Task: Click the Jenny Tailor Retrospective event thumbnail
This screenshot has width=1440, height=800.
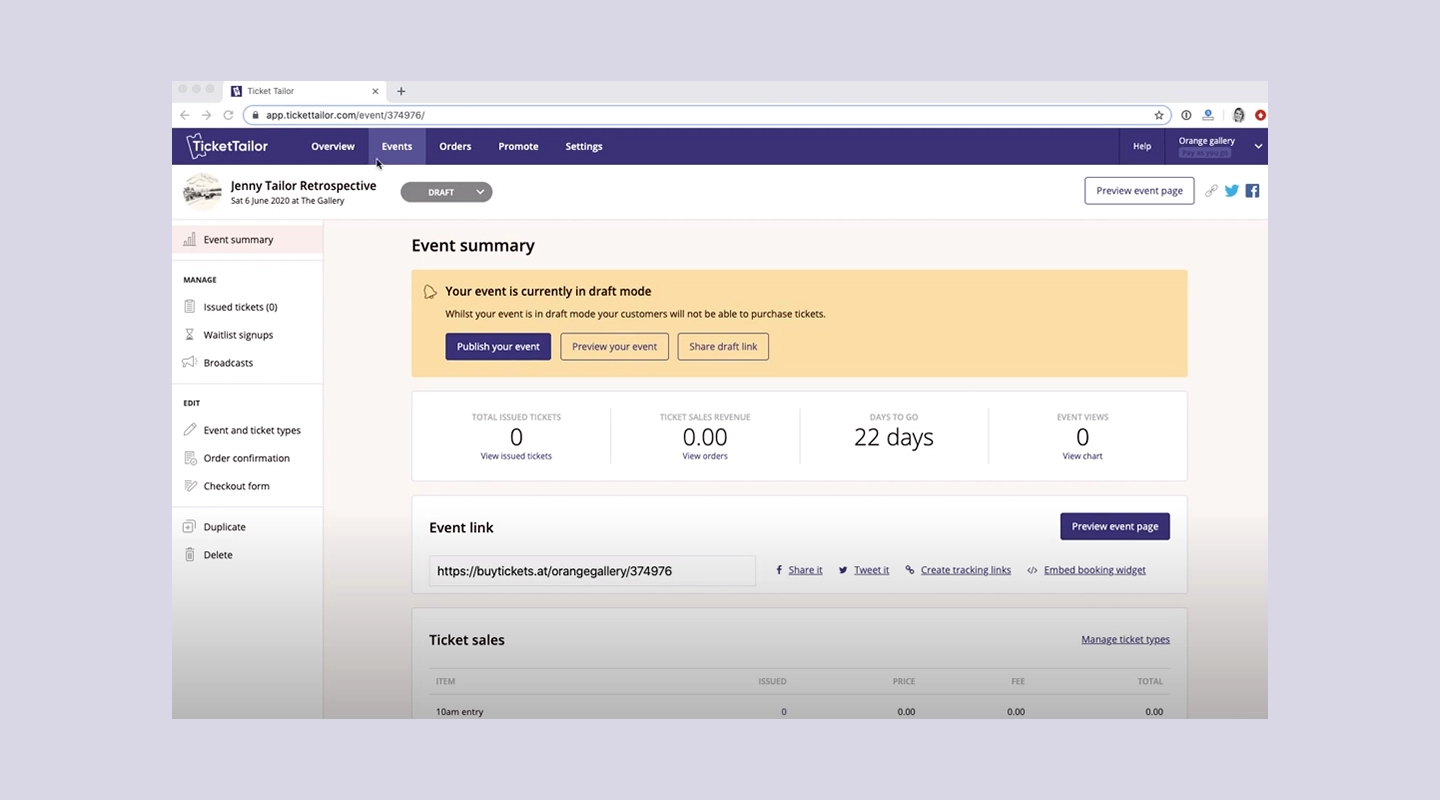Action: 202,191
